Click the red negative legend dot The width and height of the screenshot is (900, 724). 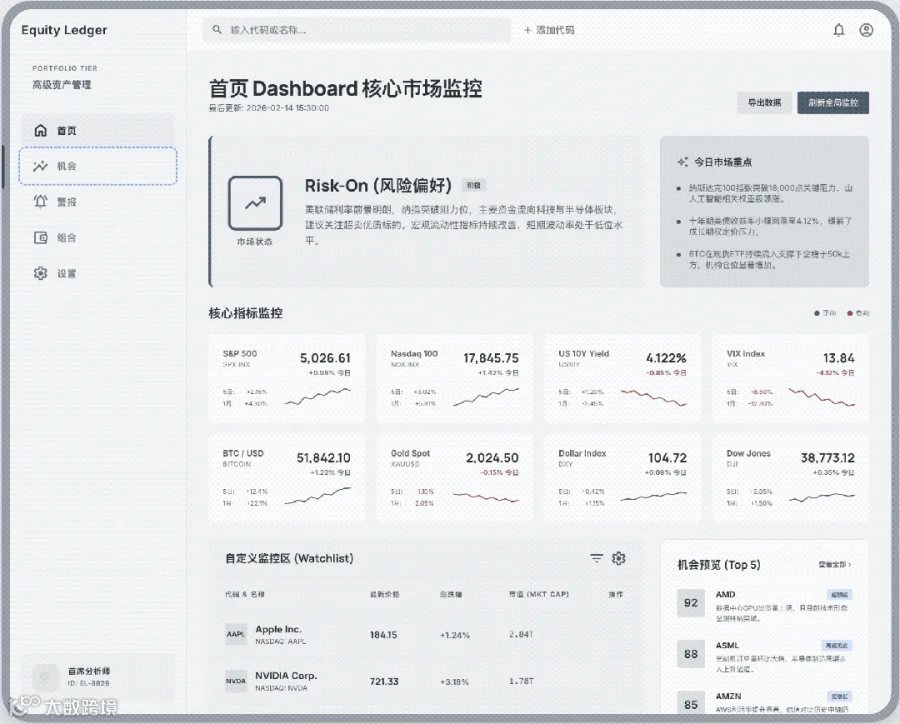849,313
